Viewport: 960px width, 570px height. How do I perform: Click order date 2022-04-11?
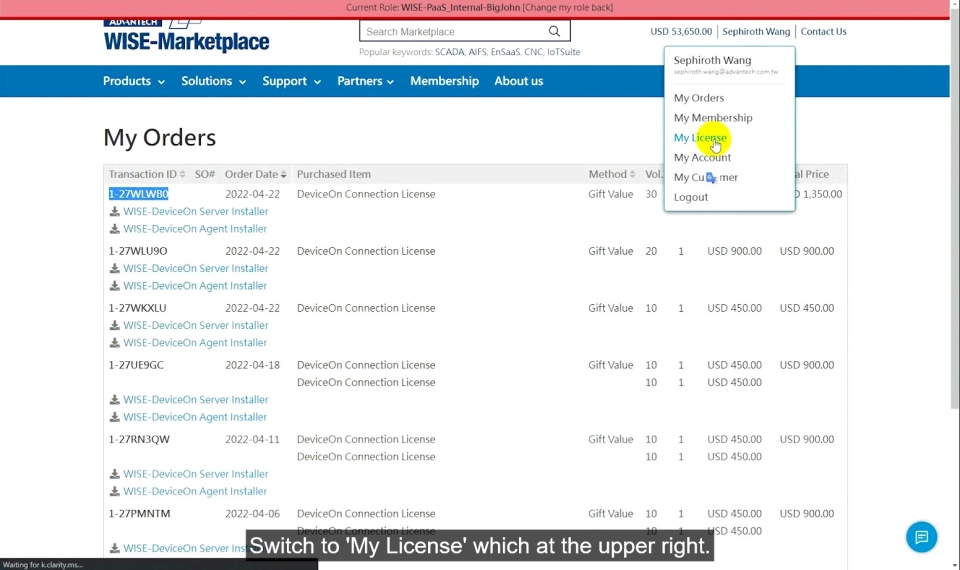[252, 439]
